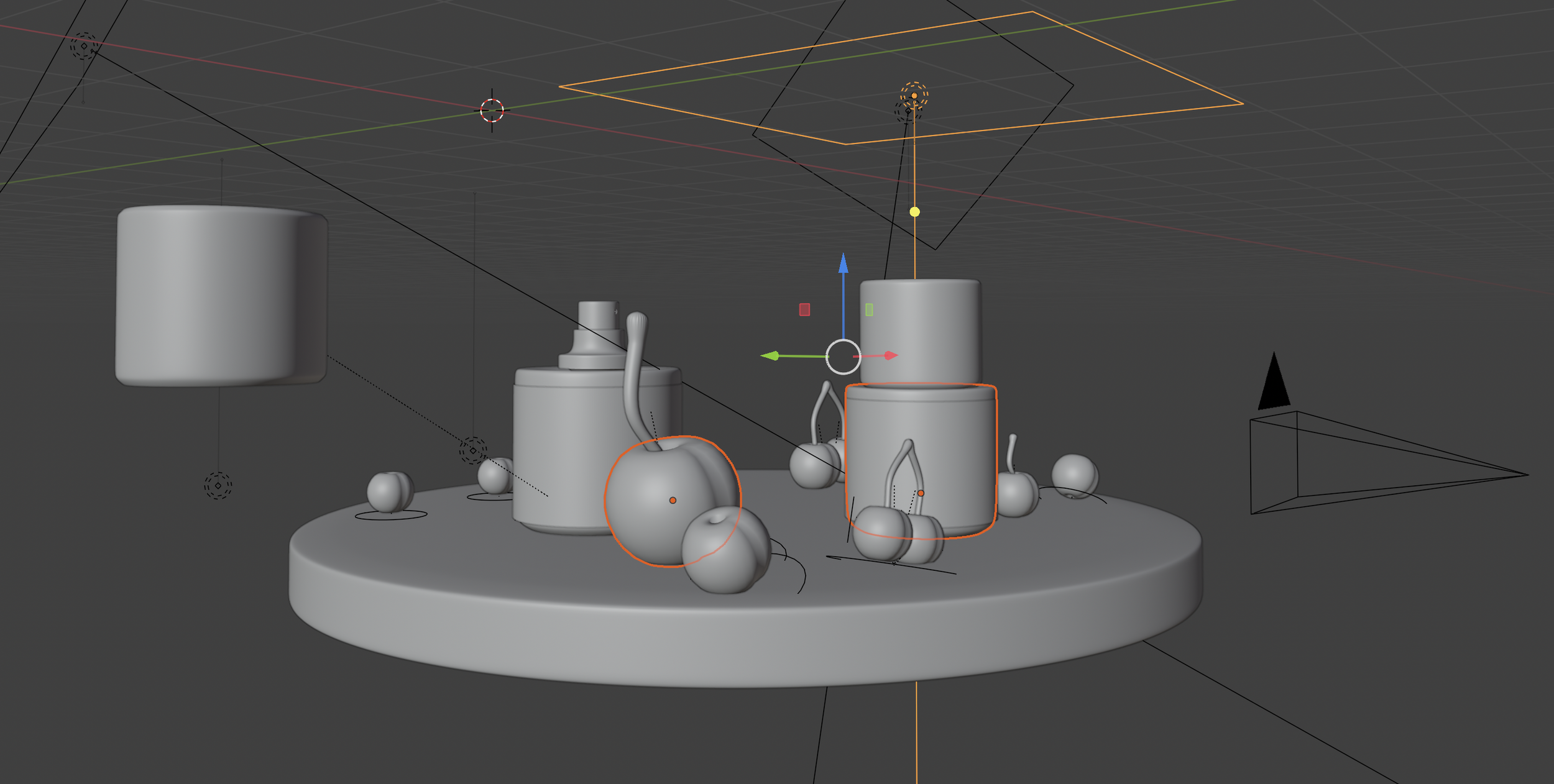Click the yellow dot handle on the area light

point(914,212)
